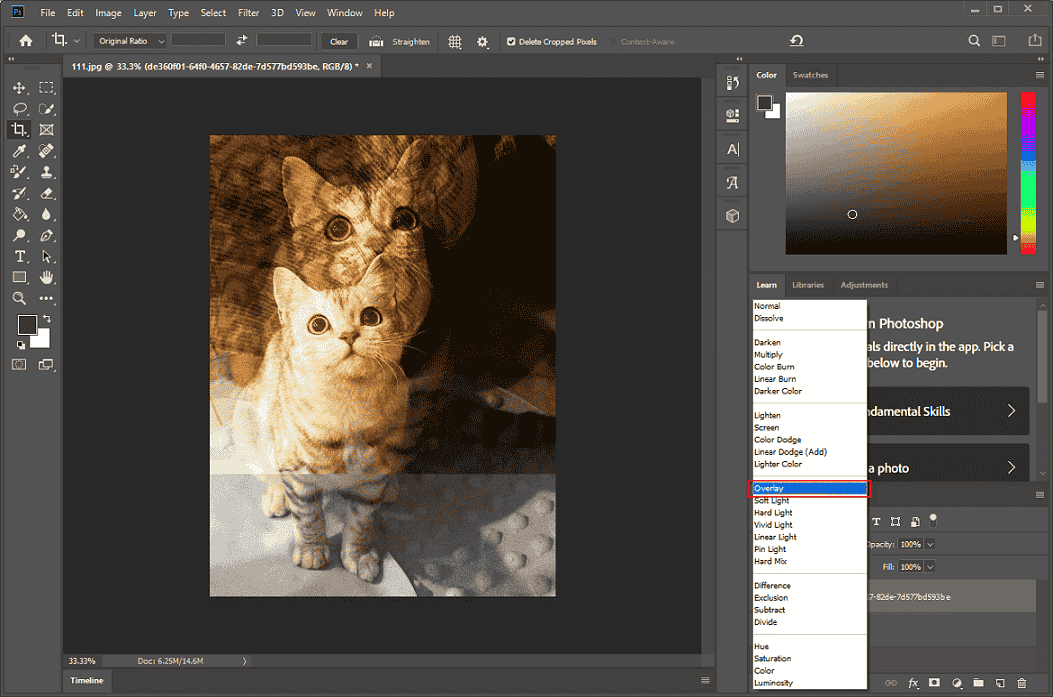
Task: Select the Eyedropper tool
Action: point(19,150)
